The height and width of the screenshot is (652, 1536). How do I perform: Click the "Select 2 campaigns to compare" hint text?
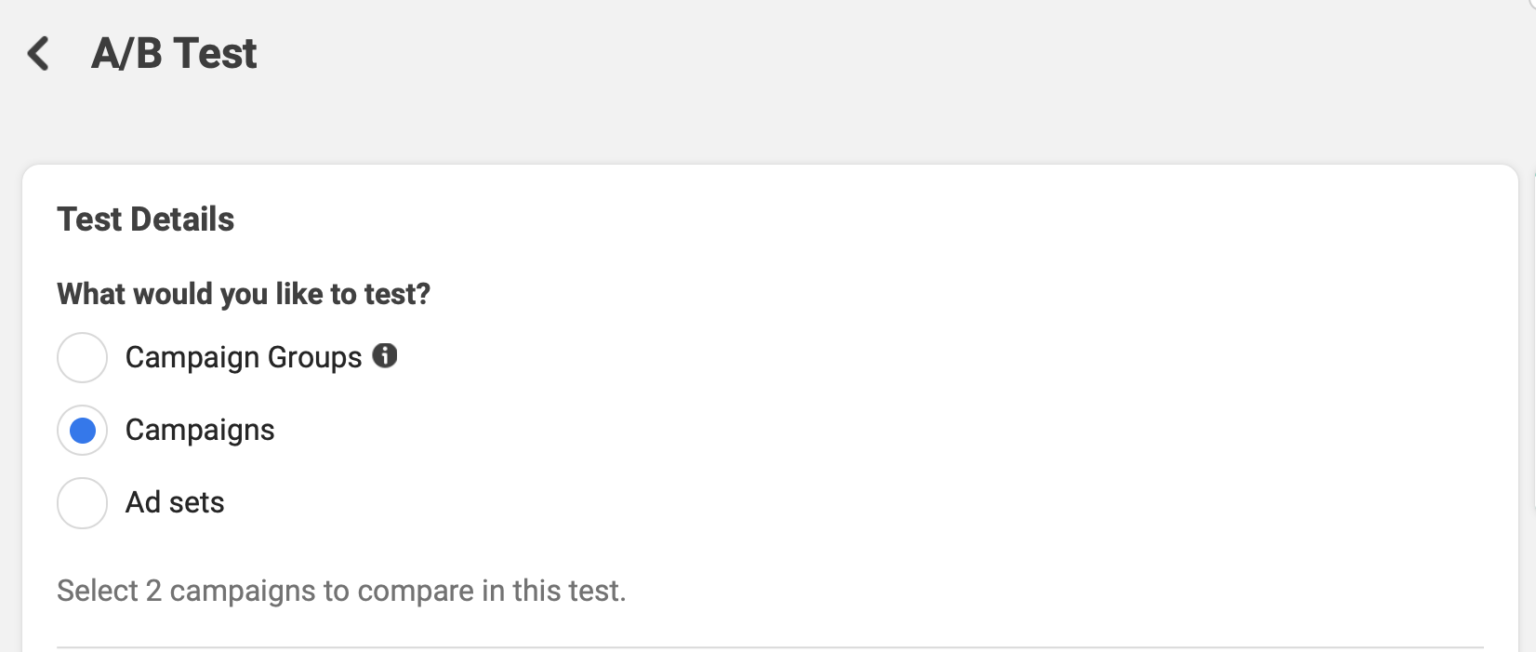(x=341, y=591)
